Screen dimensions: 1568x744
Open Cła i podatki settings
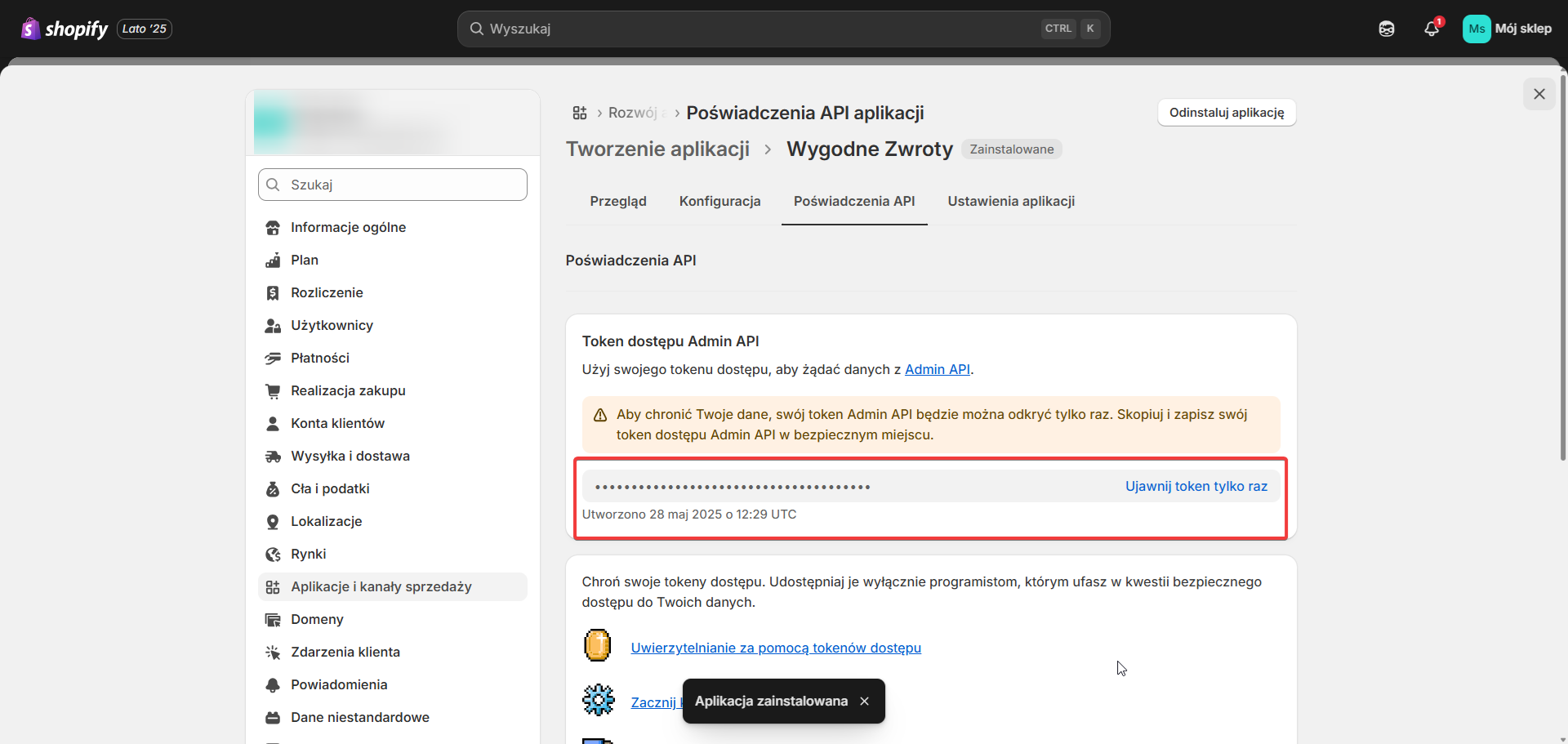(x=330, y=488)
